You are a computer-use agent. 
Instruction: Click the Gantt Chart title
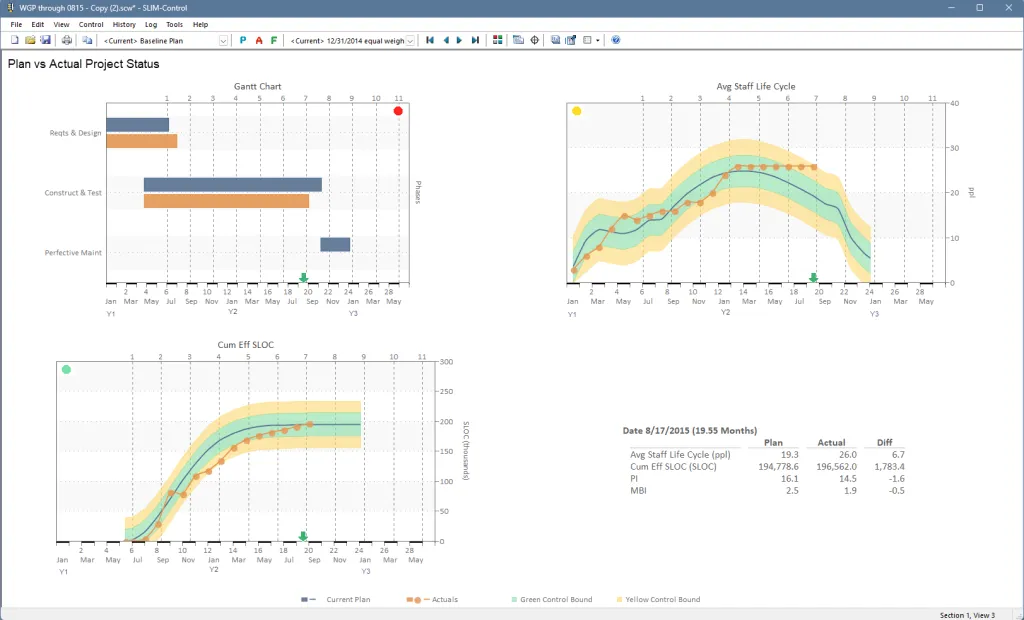coord(257,86)
